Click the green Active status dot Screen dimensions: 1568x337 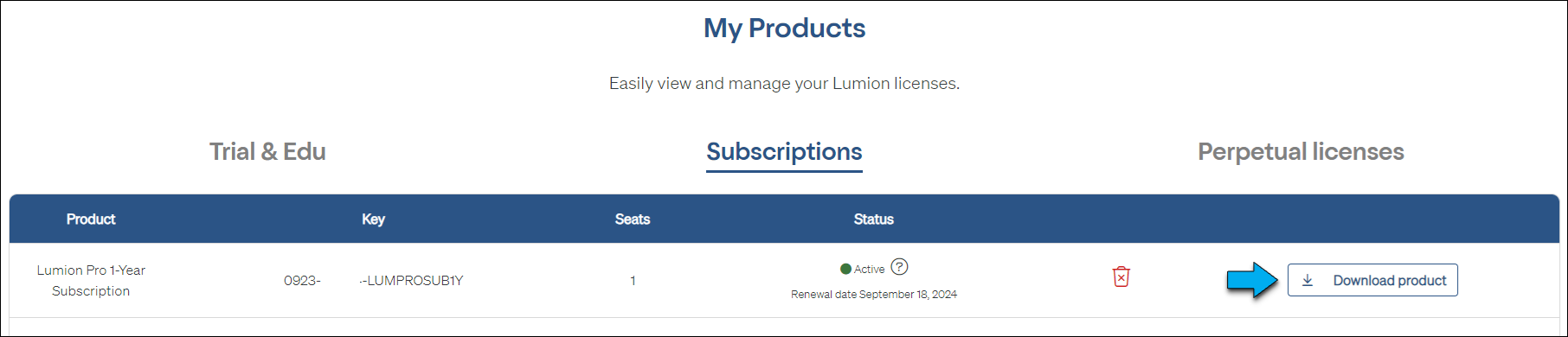845,269
